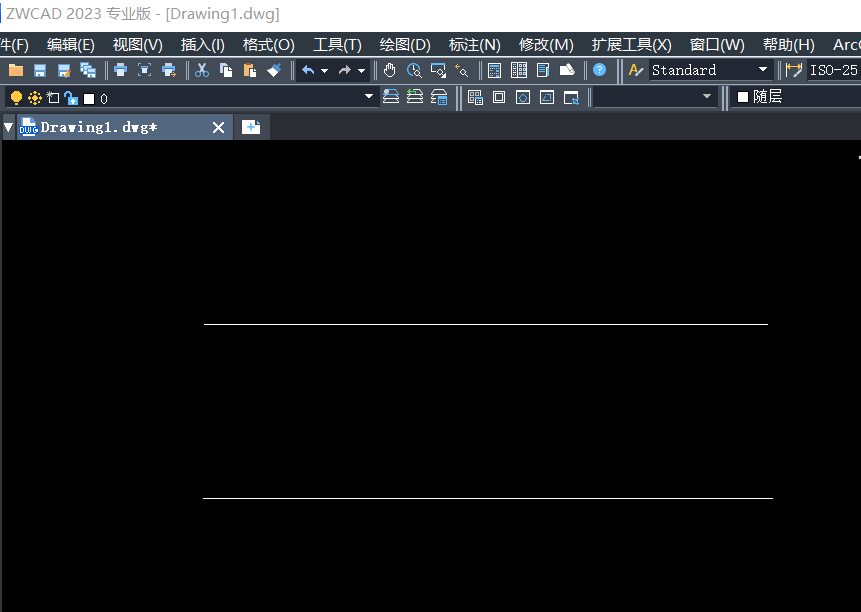Viewport: 861px width, 612px height.
Task: Open the 视图(V) menu
Action: click(138, 44)
